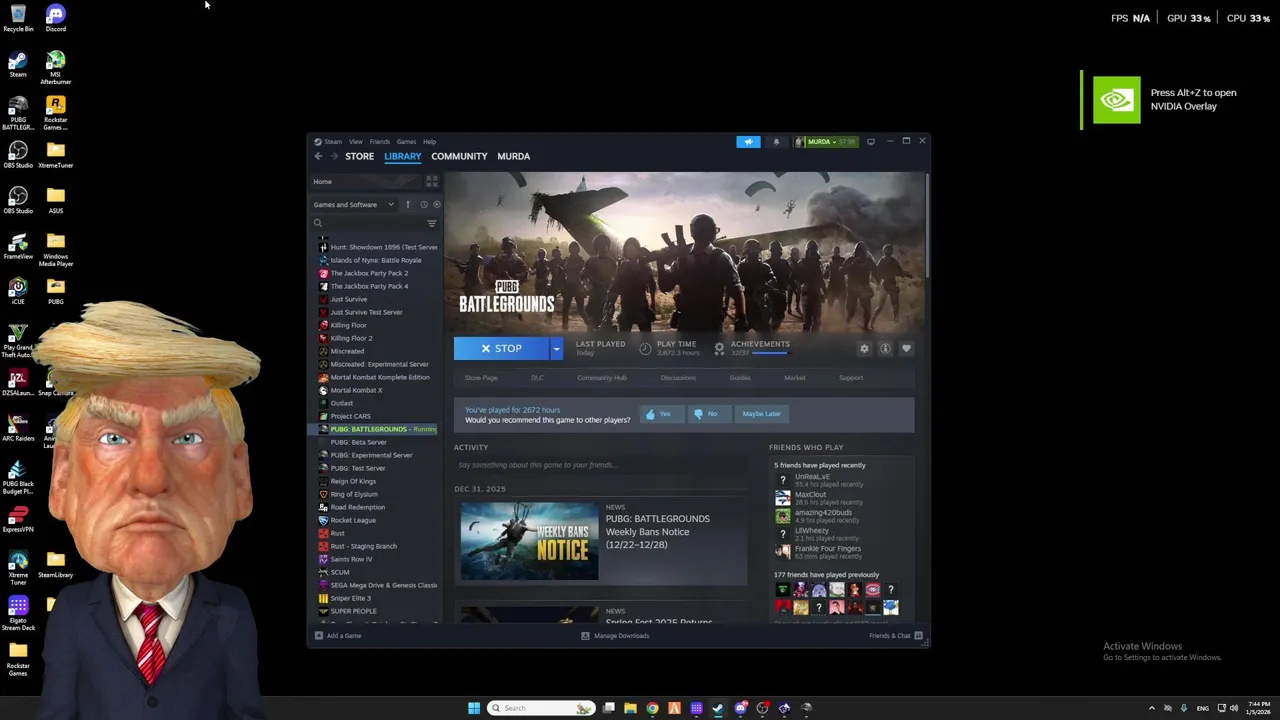Screen dimensions: 1280x720
Task: Open Discord desktop shortcut
Action: click(55, 18)
